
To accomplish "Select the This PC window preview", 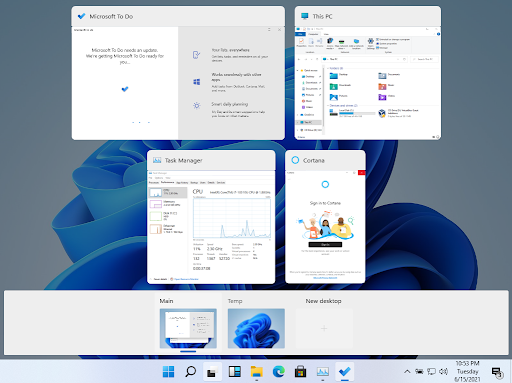I will [368, 73].
